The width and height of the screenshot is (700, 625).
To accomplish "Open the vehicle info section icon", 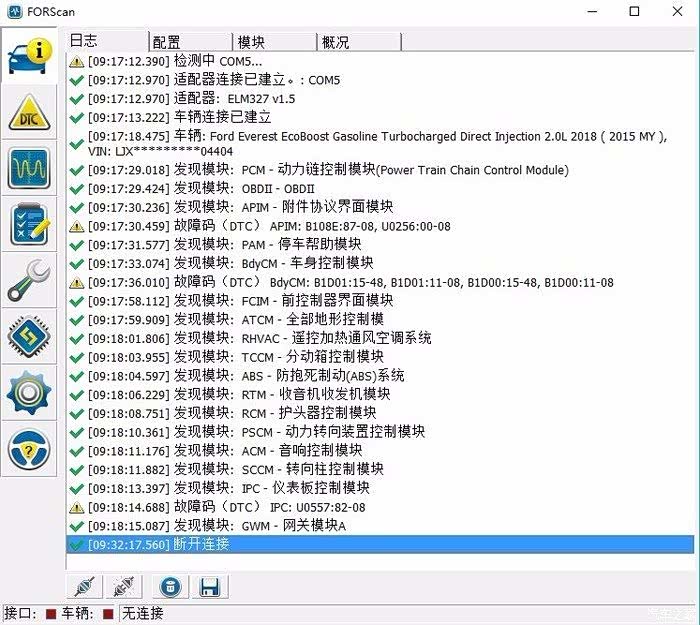I will click(x=29, y=56).
